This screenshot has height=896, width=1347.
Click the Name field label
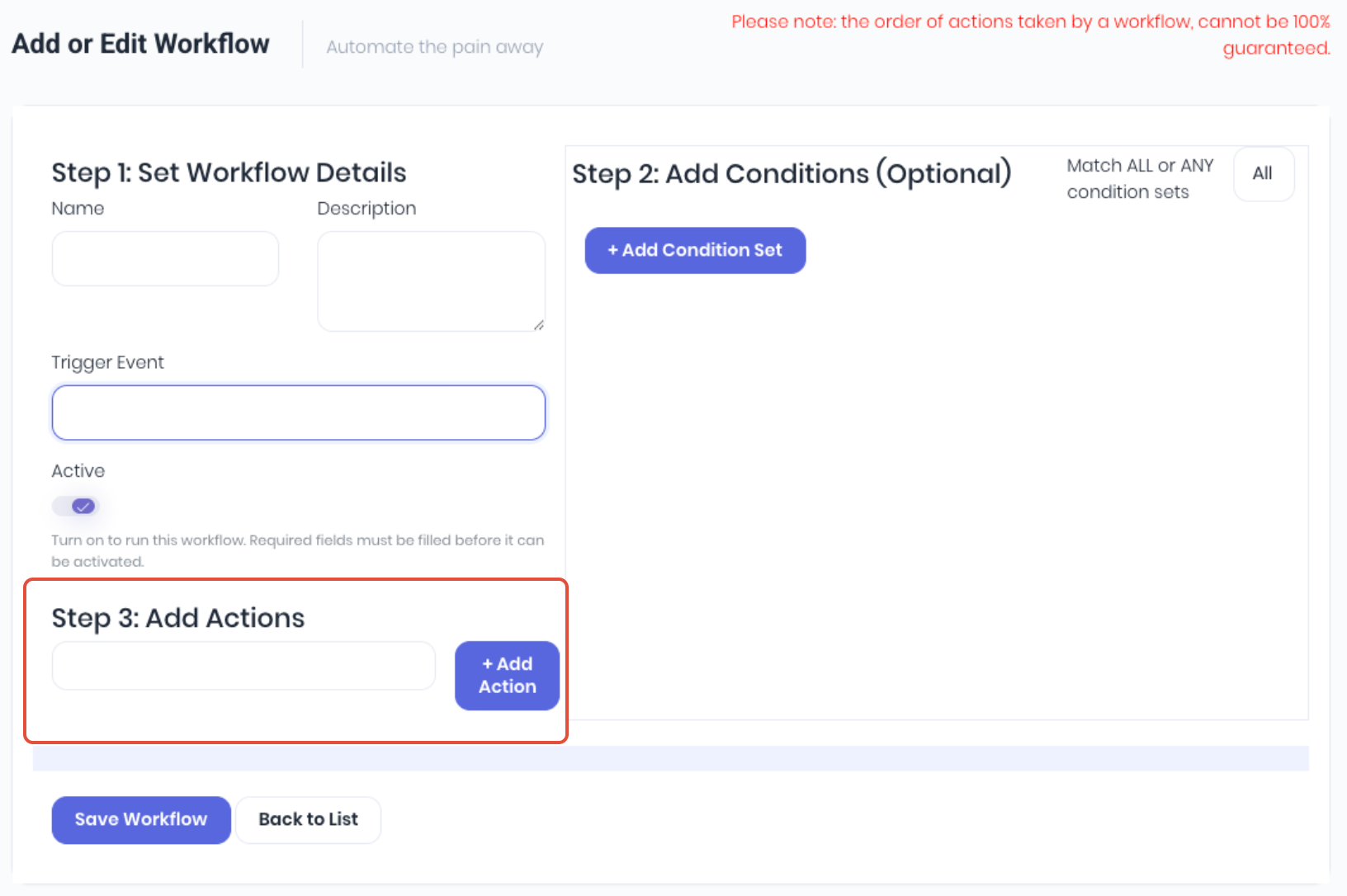[78, 208]
